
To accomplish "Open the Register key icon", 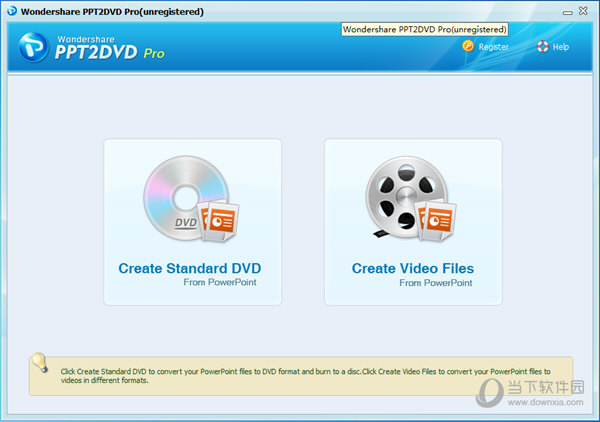I will pos(468,46).
